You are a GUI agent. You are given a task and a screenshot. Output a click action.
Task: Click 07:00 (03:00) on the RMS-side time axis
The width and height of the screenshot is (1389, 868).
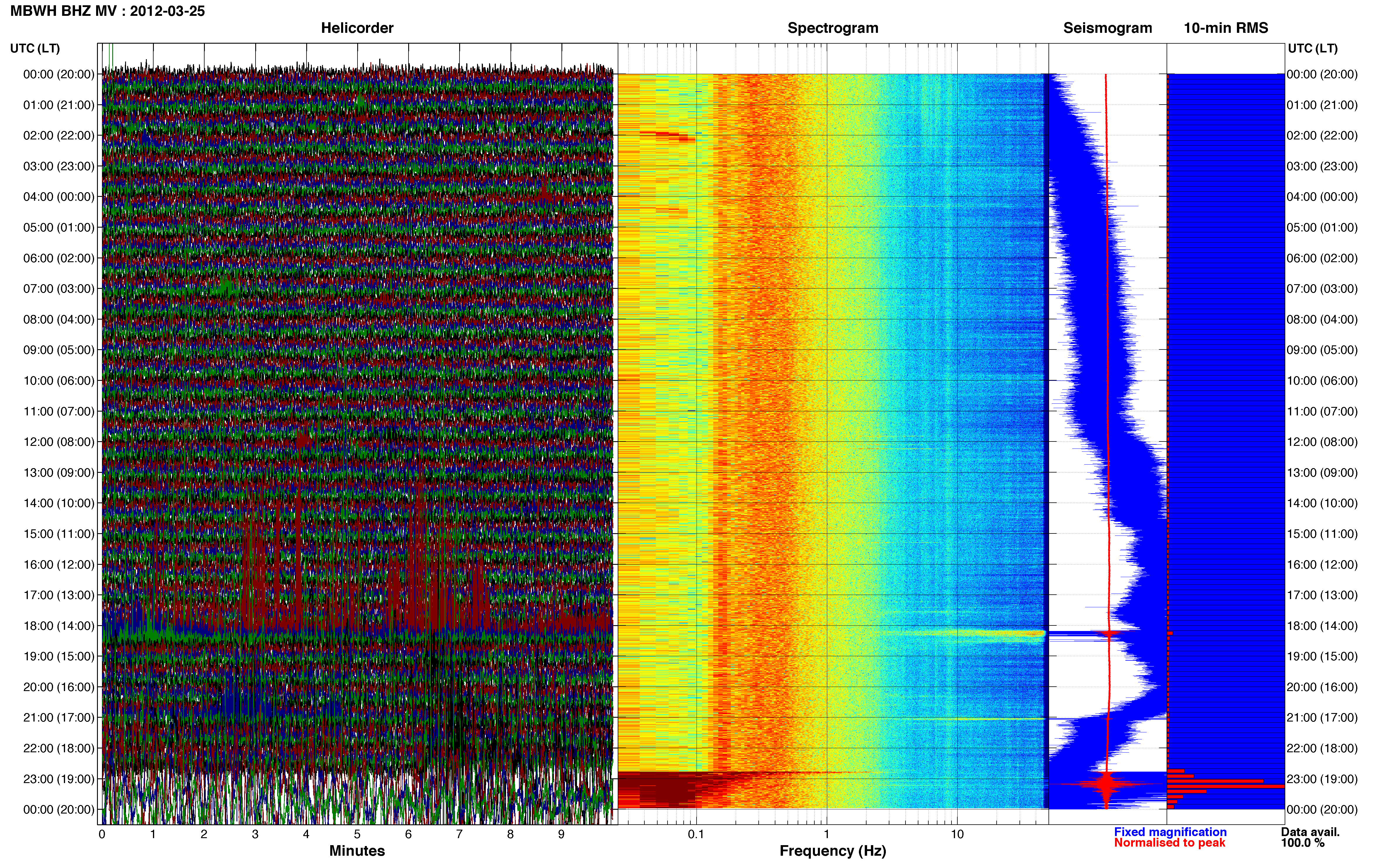point(1322,289)
